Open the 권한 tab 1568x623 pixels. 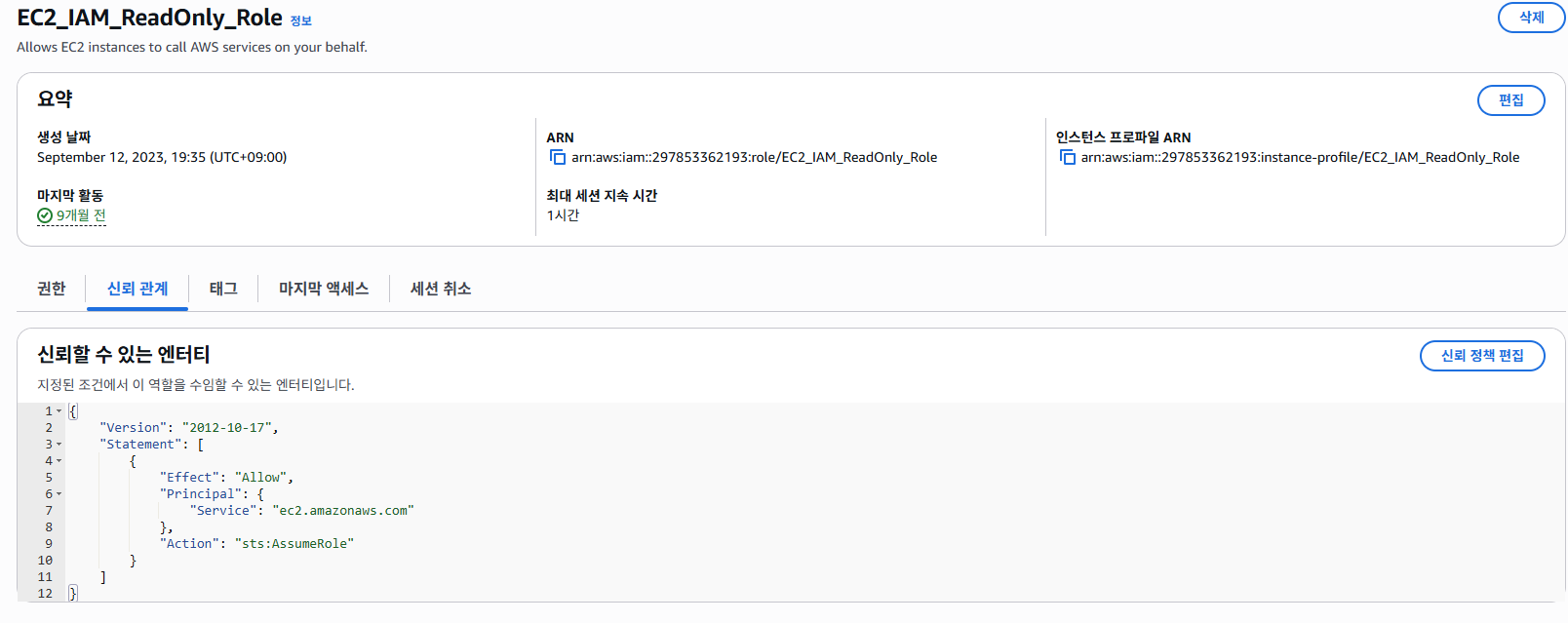51,289
